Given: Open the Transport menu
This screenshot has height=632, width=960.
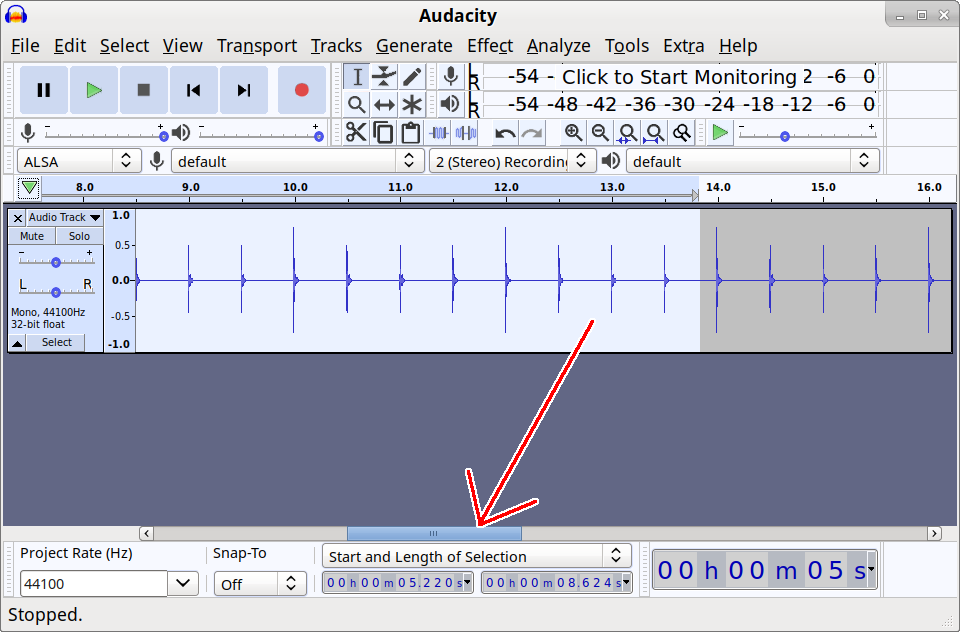Looking at the screenshot, I should [257, 46].
